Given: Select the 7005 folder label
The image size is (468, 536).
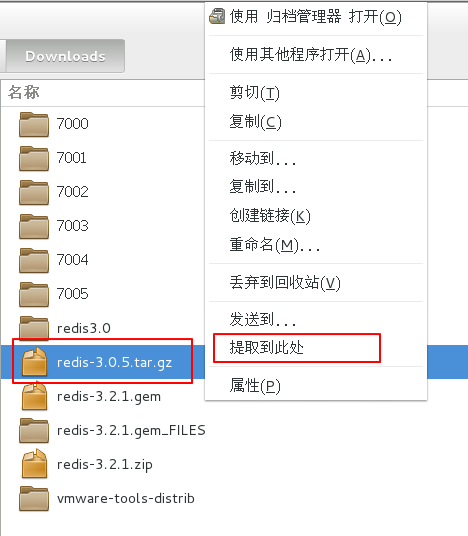Looking at the screenshot, I should tap(72, 294).
